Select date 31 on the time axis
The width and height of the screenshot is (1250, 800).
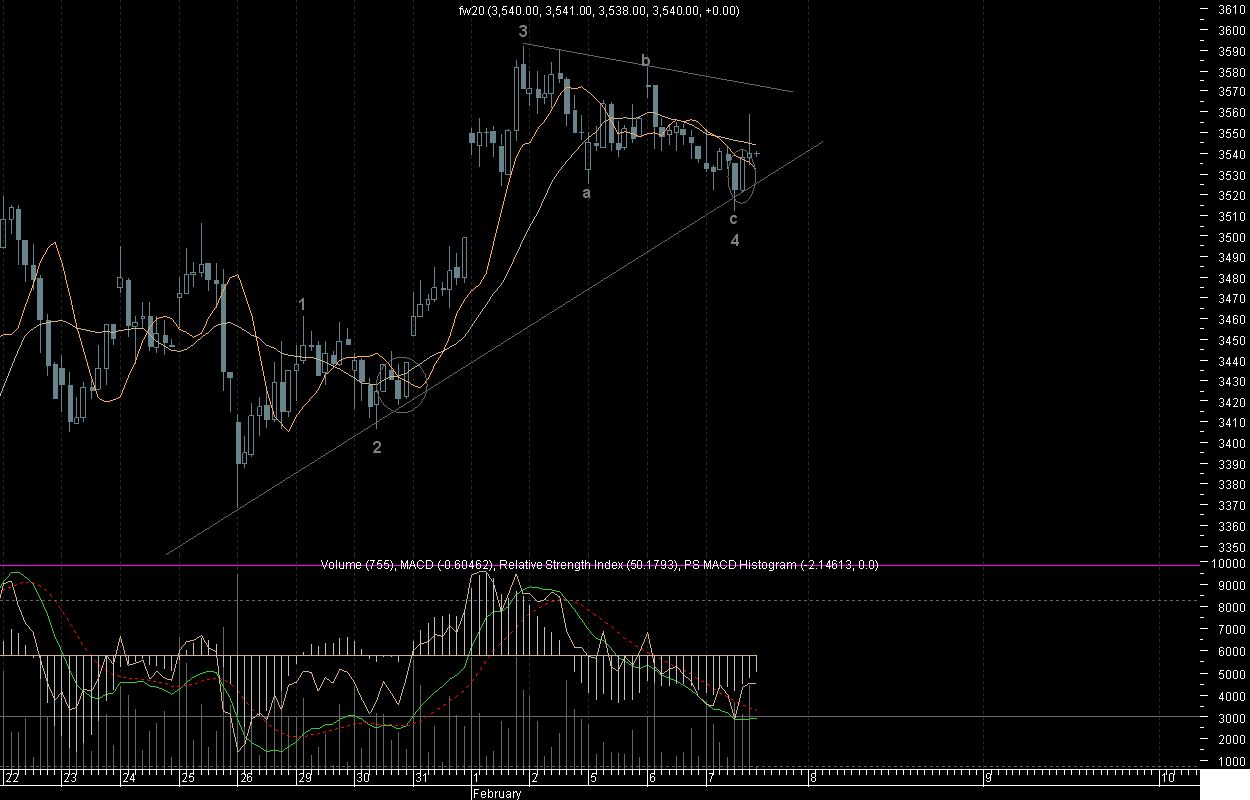click(x=421, y=778)
